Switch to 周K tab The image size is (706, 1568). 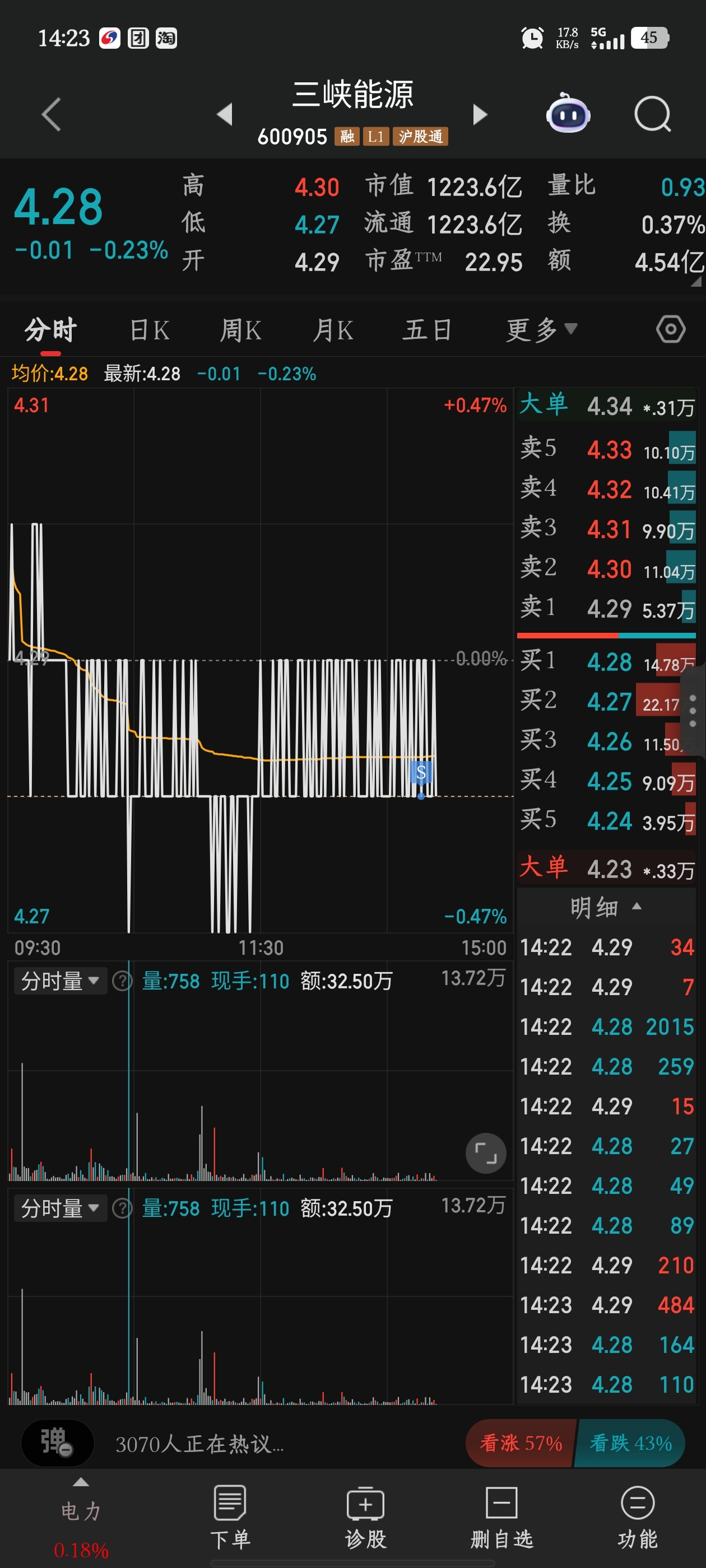coord(240,330)
